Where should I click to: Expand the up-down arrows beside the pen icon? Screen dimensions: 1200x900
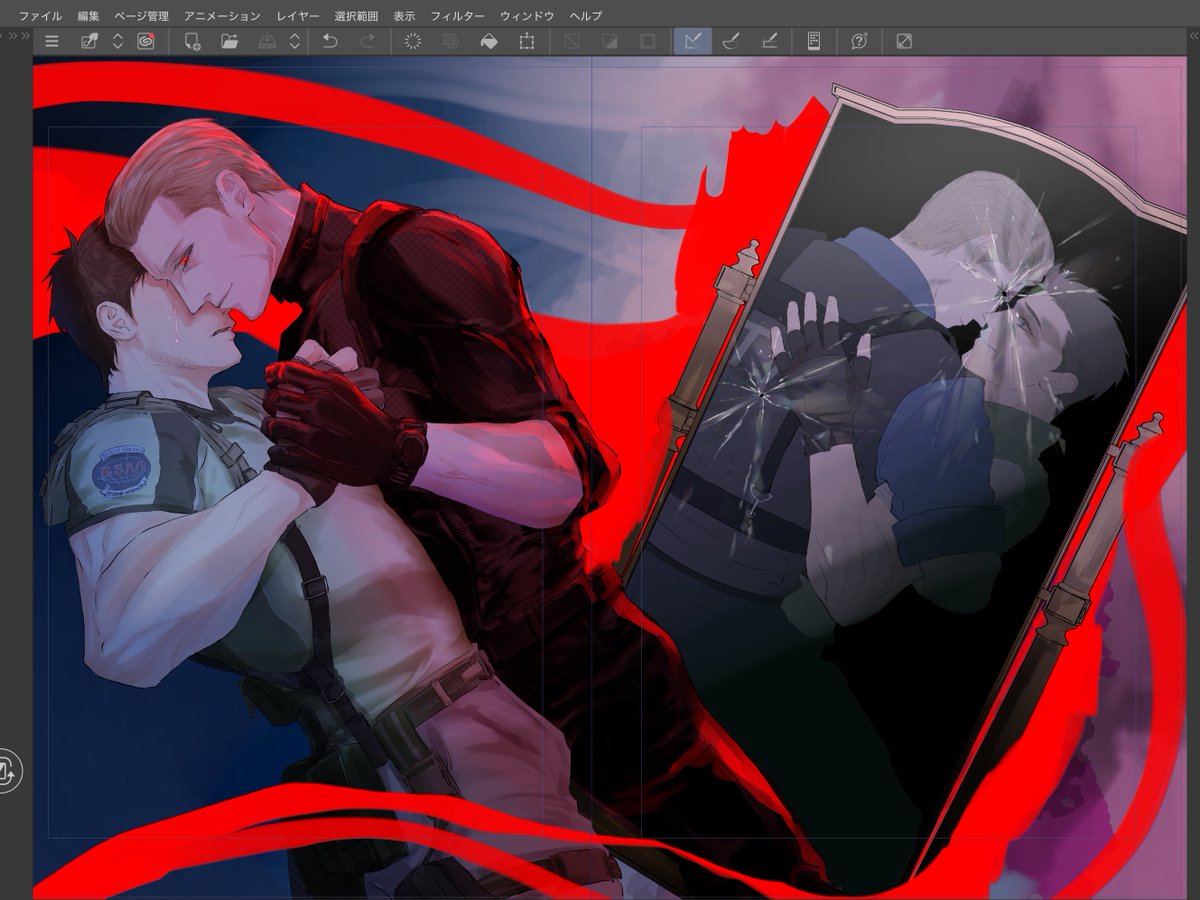click(x=117, y=41)
